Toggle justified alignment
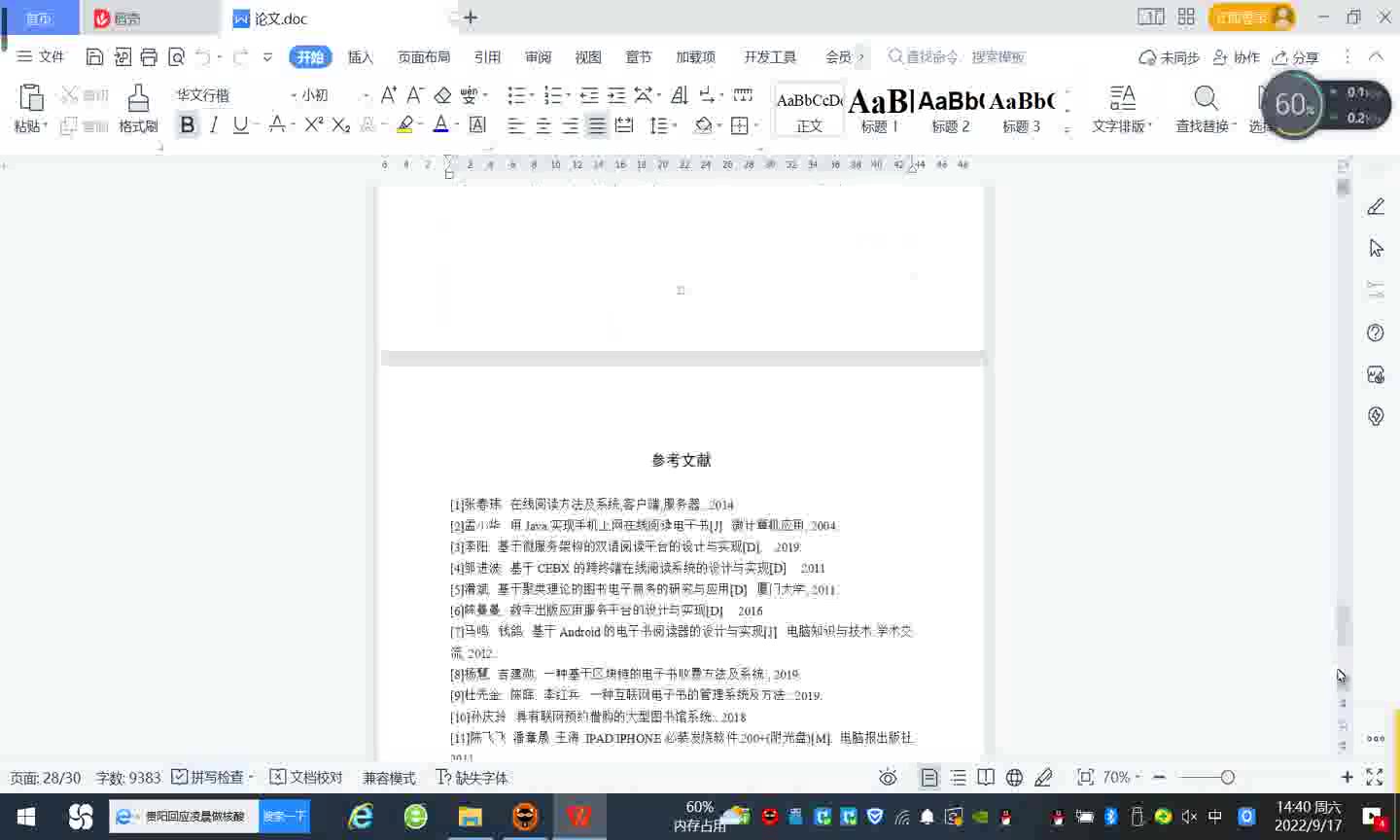 tap(597, 125)
